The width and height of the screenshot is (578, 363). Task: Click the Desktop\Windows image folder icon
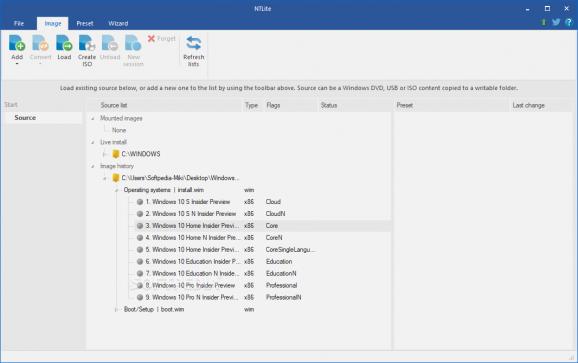click(x=116, y=178)
